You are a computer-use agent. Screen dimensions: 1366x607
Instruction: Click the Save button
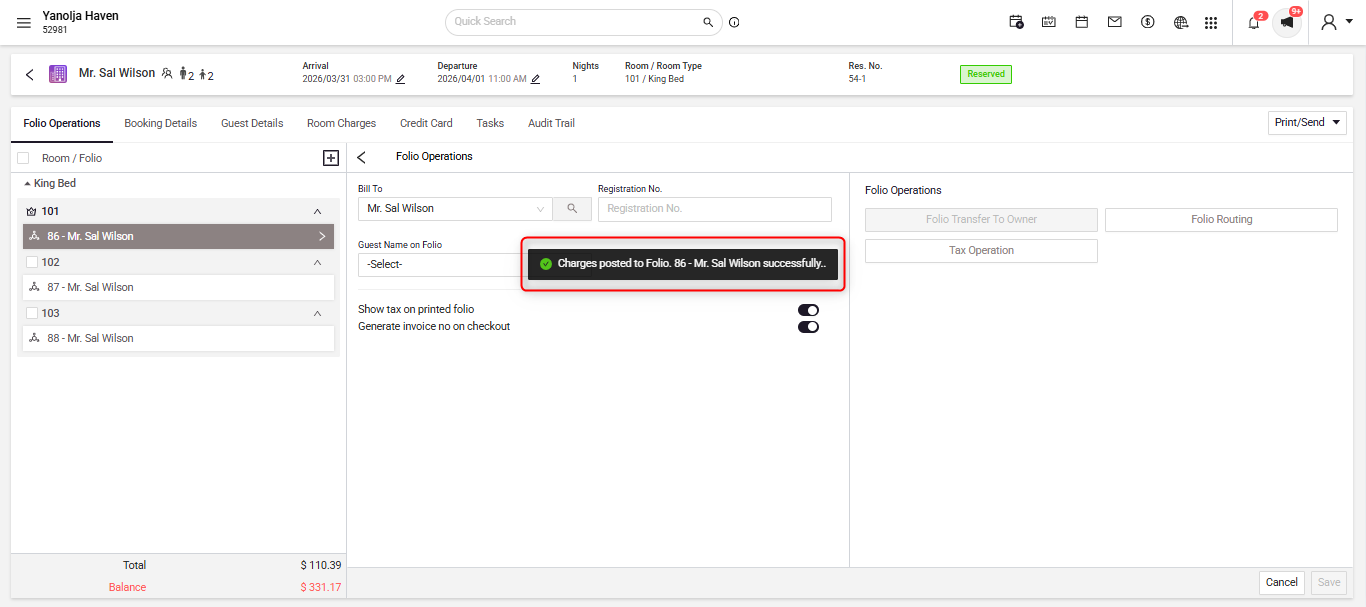(1329, 582)
